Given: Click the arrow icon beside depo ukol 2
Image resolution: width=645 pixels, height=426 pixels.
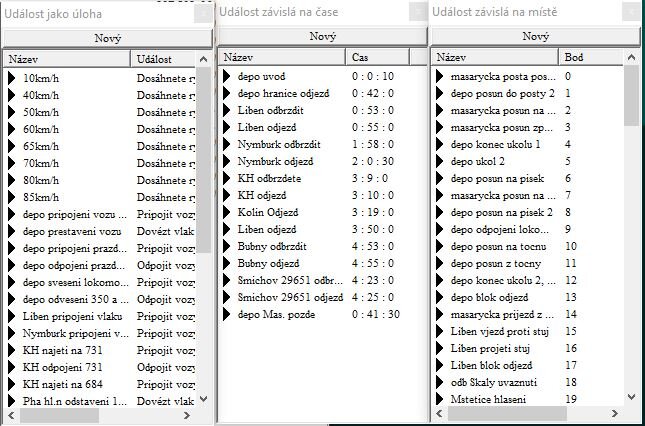Looking at the screenshot, I should coord(442,161).
